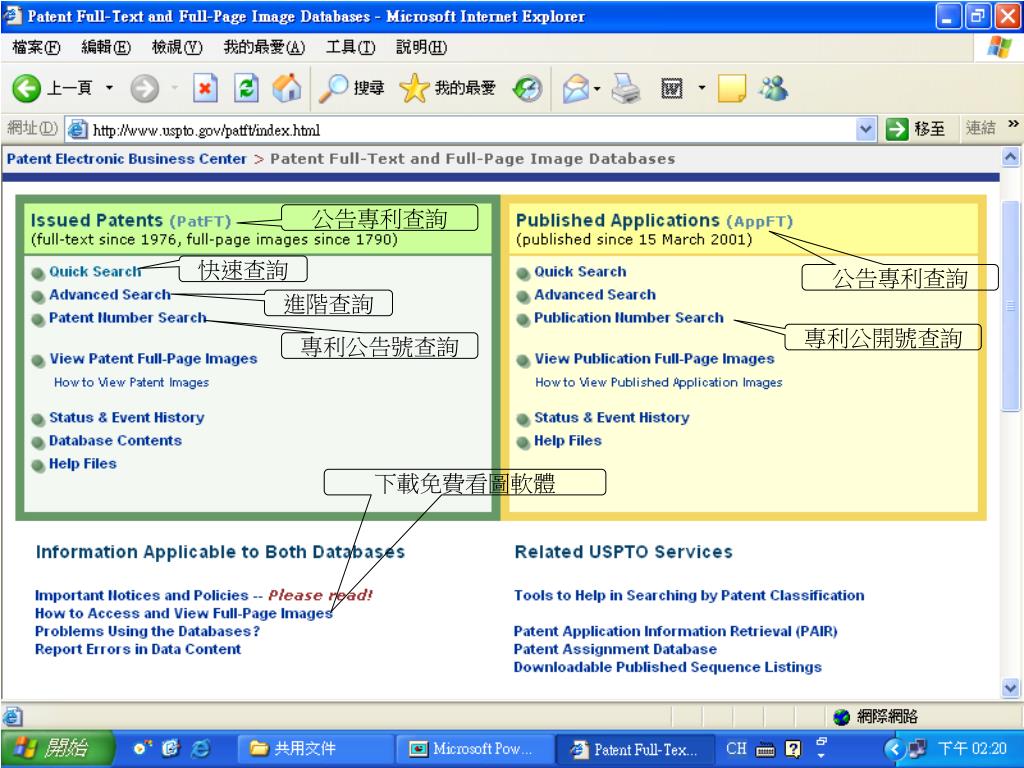Click the 共用文件 taskbar button

click(314, 748)
